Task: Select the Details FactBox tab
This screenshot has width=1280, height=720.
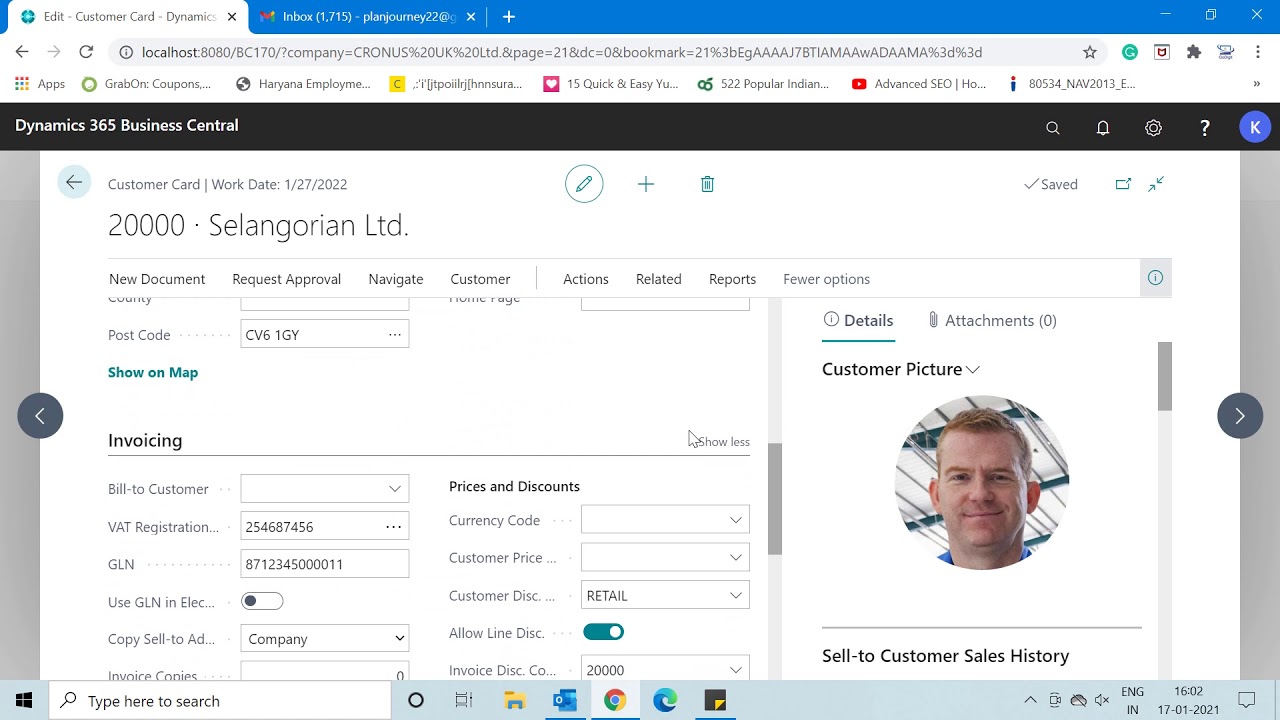Action: (x=858, y=320)
